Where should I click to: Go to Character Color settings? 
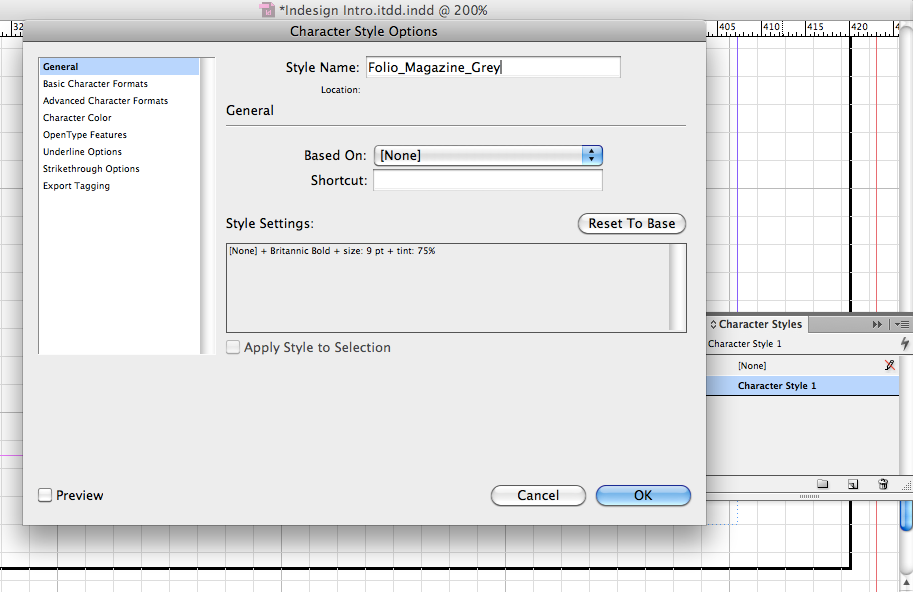pos(77,118)
